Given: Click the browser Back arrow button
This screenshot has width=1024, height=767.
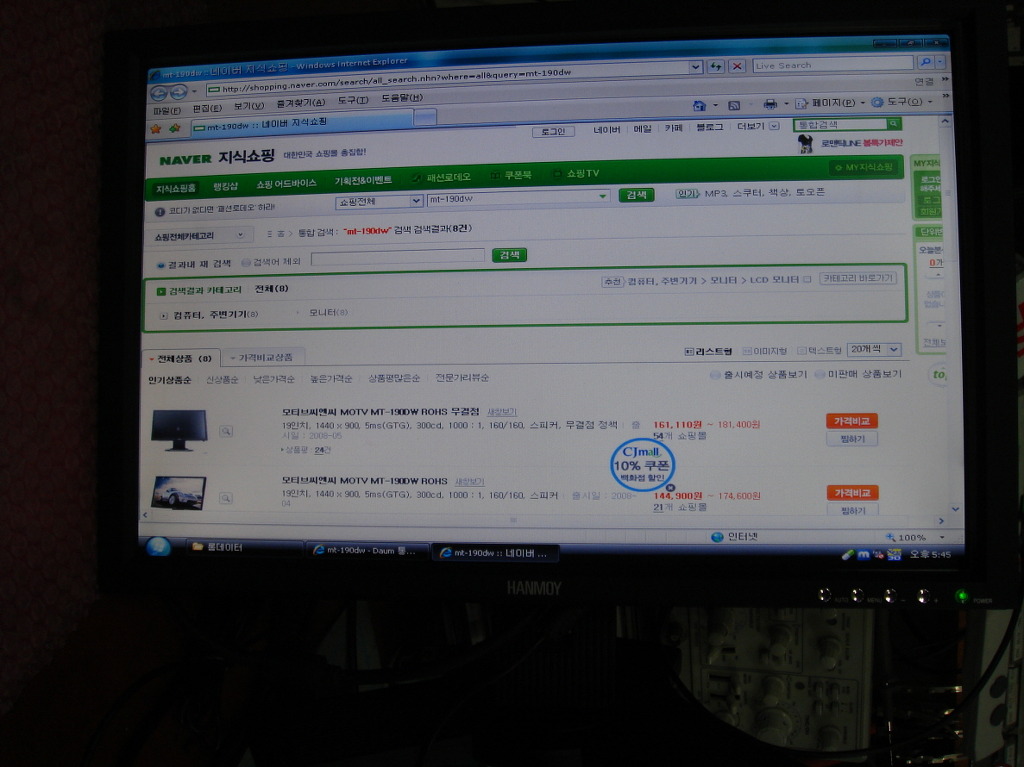Looking at the screenshot, I should (159, 93).
